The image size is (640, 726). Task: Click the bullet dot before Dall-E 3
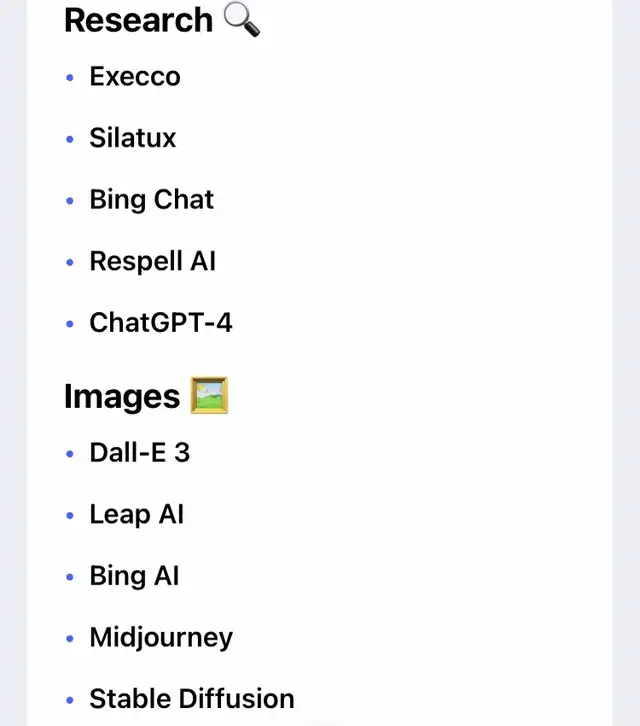70,454
